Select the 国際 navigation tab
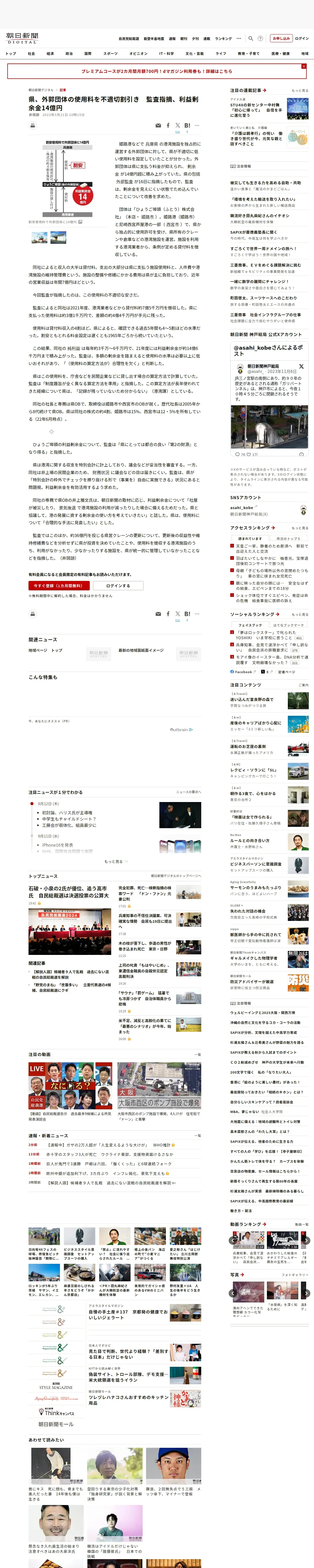 click(x=88, y=54)
